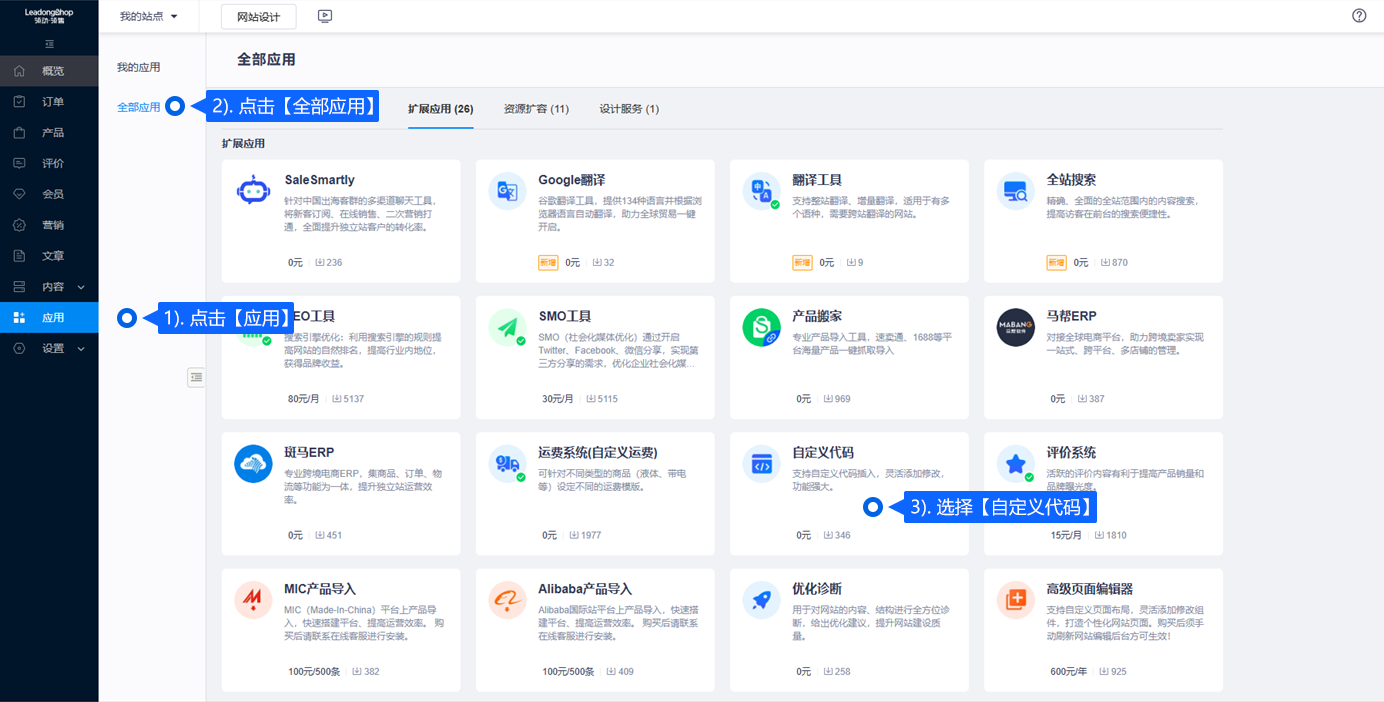This screenshot has width=1384, height=702.
Task: Open the 自定义代码 app title
Action: (x=823, y=453)
